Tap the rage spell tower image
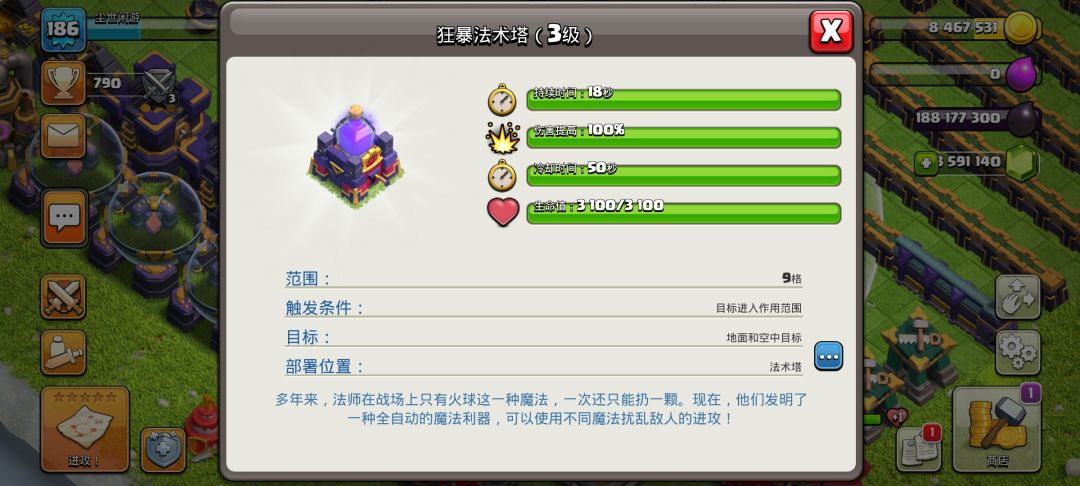 coord(355,157)
